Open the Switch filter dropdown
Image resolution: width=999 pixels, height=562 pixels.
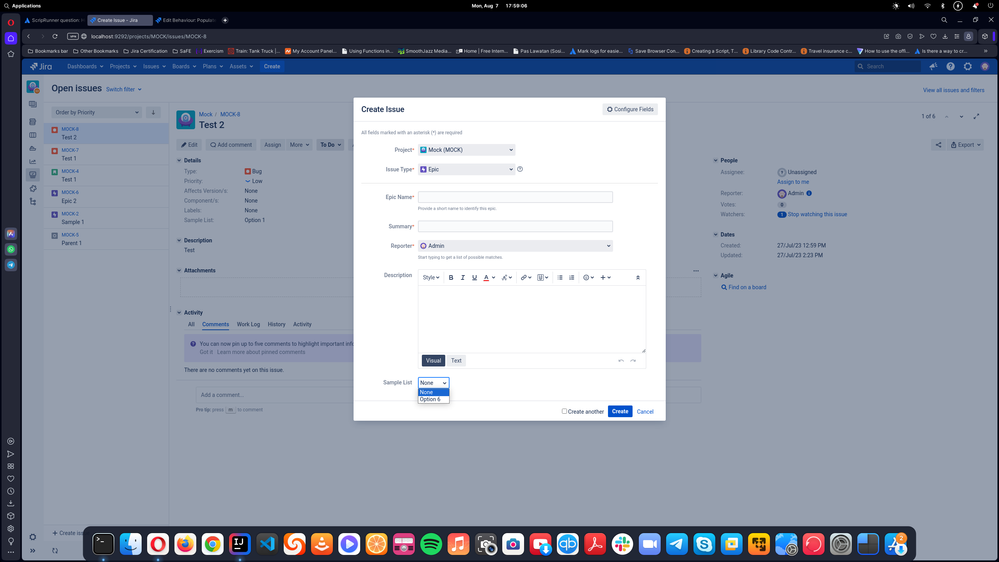coord(124,89)
